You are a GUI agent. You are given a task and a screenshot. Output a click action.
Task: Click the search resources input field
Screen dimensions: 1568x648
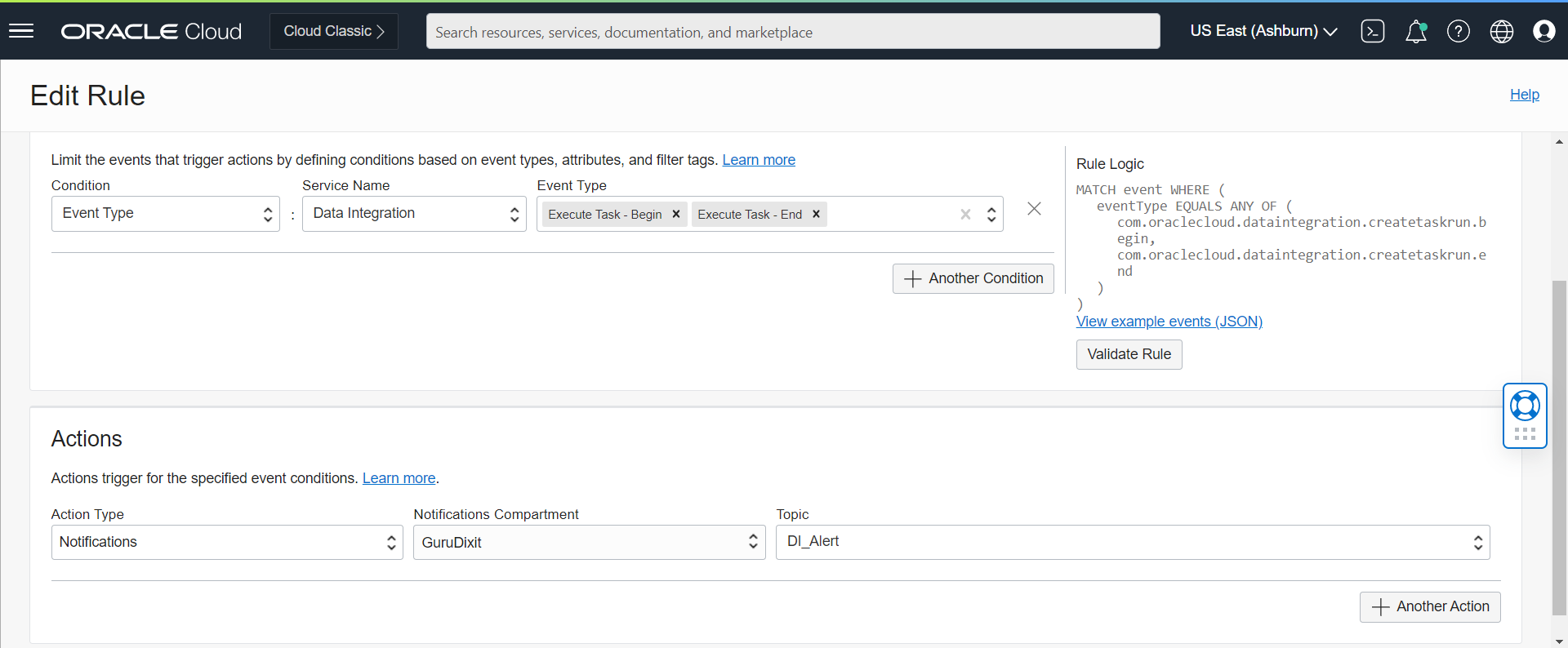[x=792, y=32]
